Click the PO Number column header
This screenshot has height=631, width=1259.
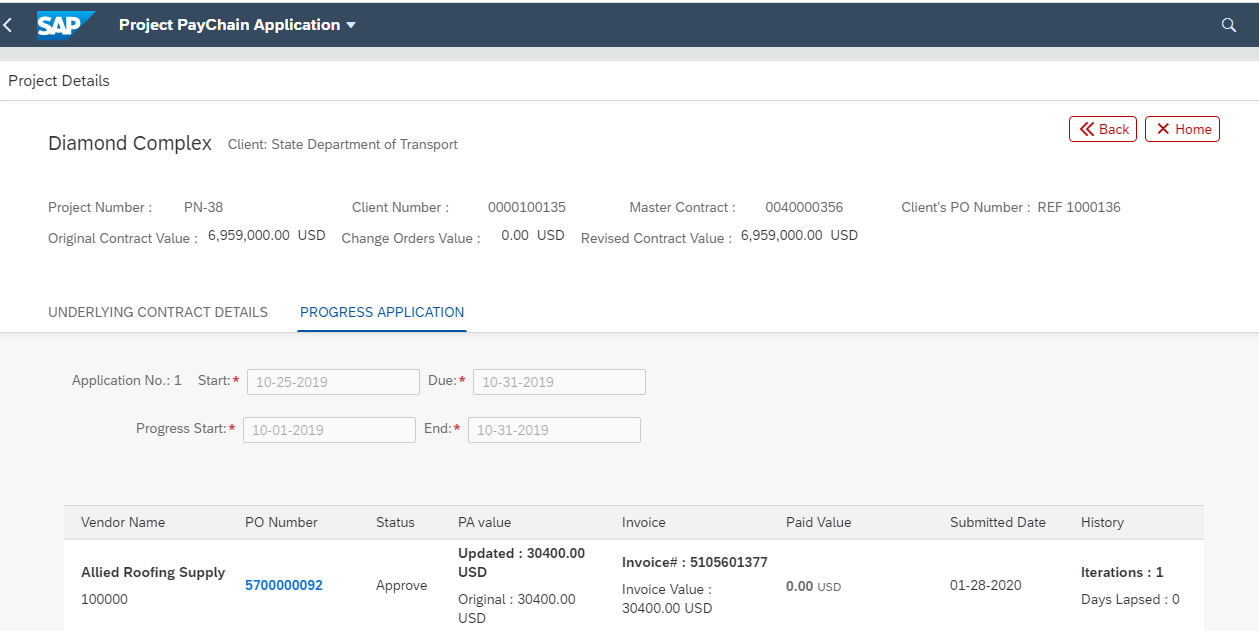coord(281,522)
